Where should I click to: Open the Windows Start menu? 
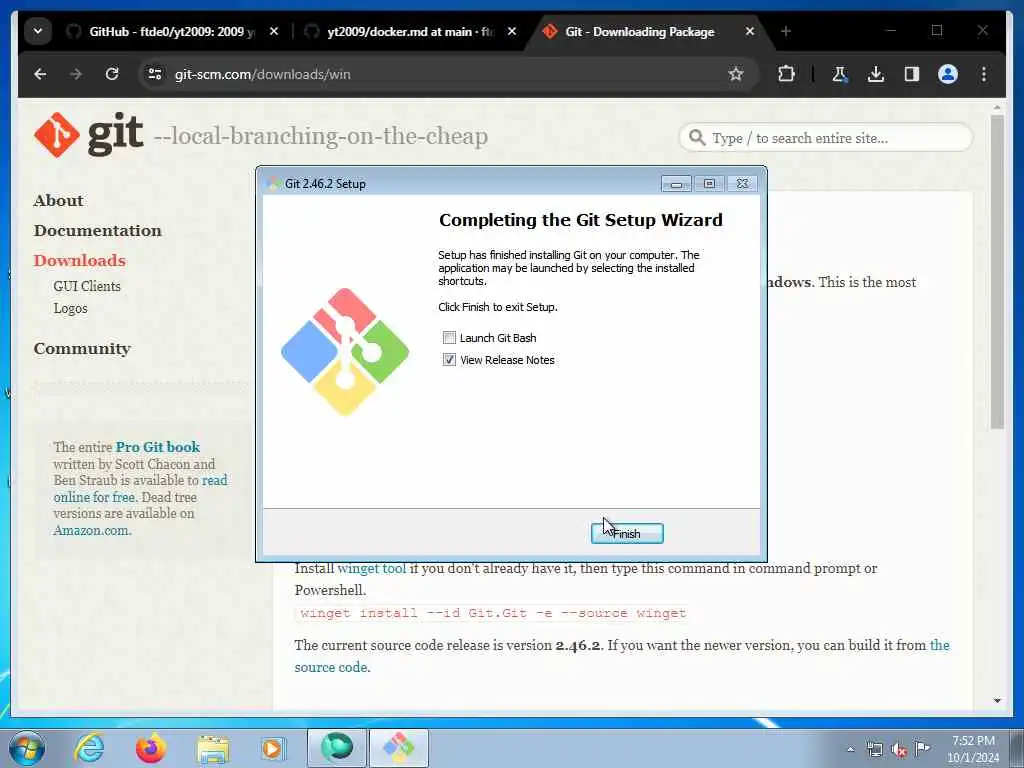tap(27, 748)
